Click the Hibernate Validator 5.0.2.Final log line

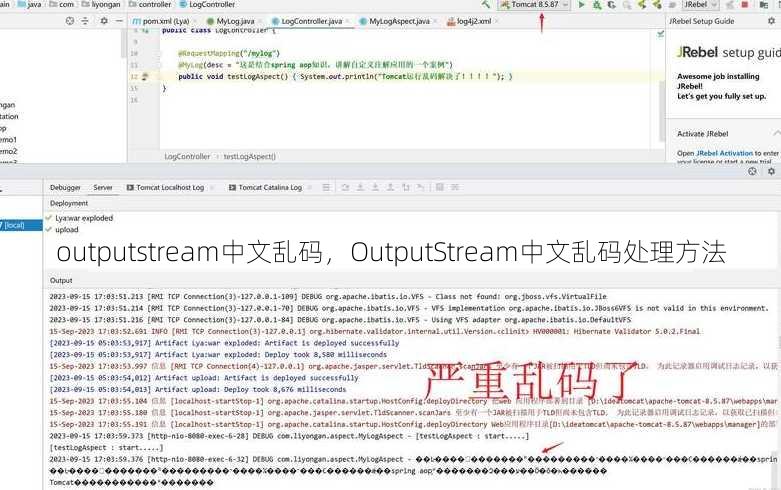pos(375,332)
